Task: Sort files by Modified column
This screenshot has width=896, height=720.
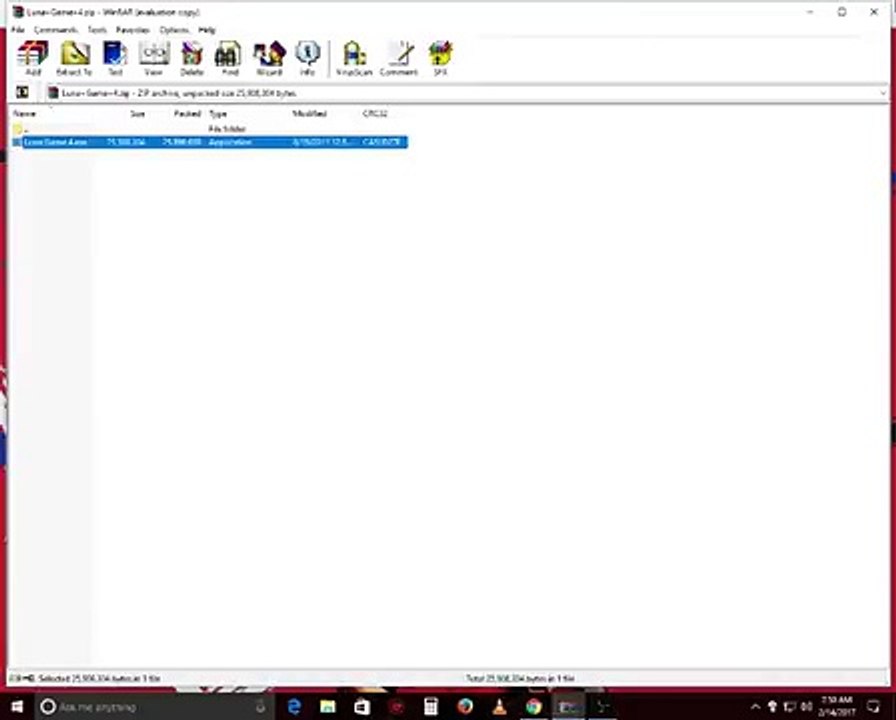Action: tap(309, 114)
